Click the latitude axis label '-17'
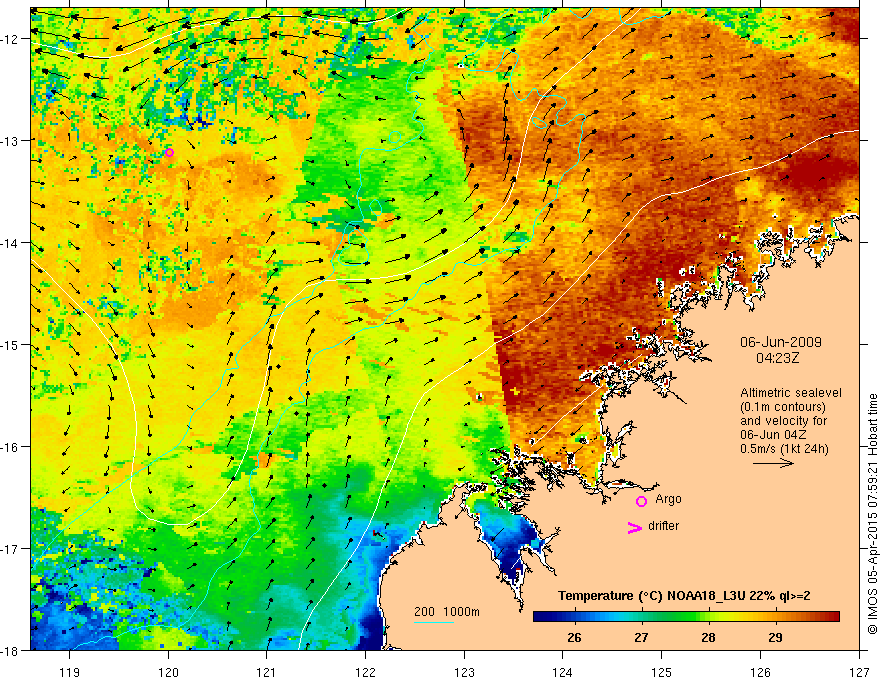 10,548
